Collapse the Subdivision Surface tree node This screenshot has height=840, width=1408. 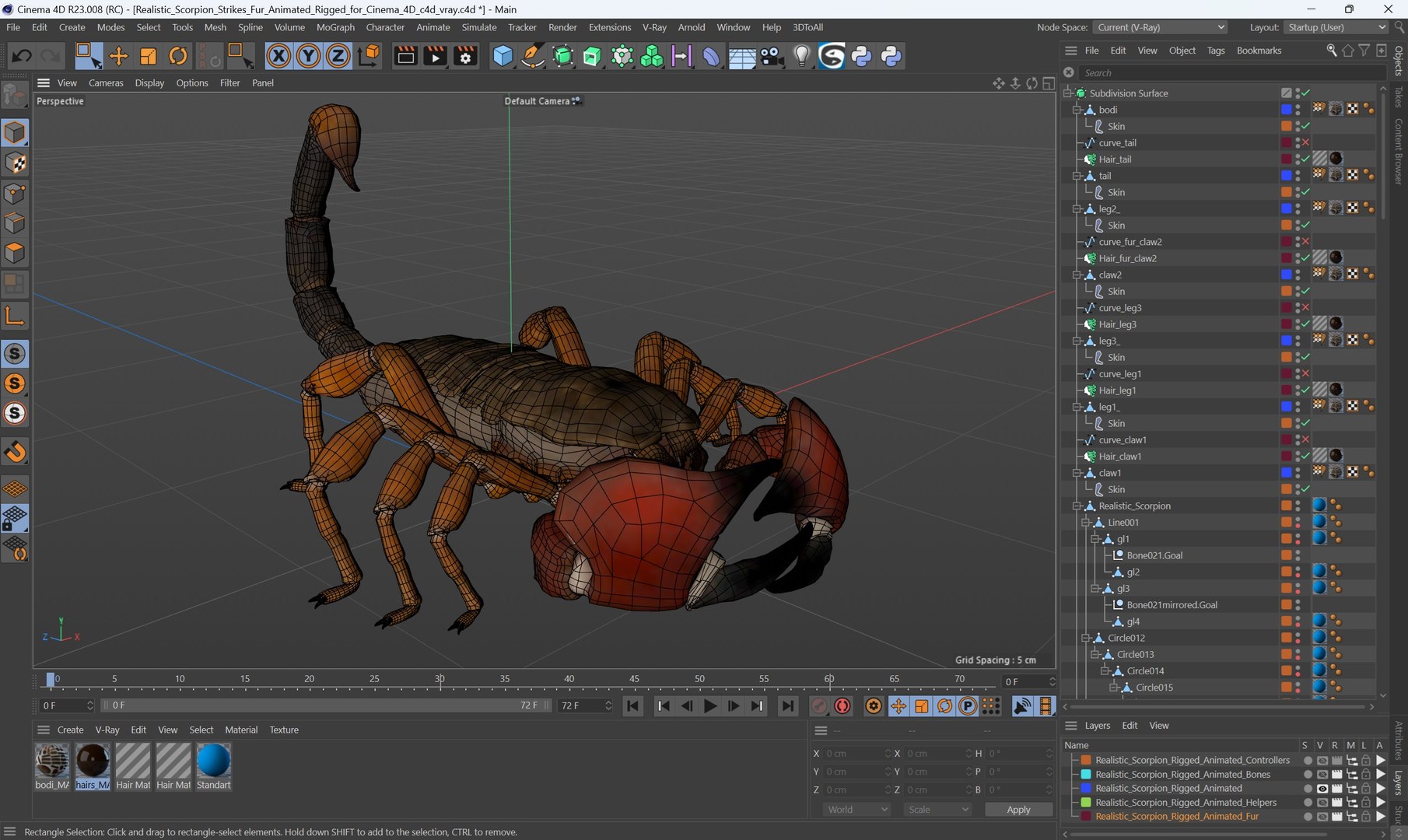click(1069, 93)
